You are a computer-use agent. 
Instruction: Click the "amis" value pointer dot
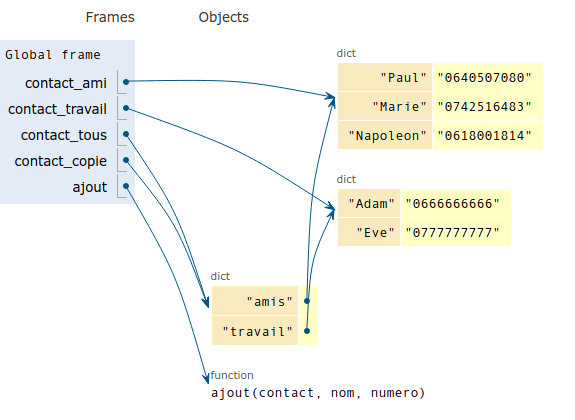tap(307, 301)
